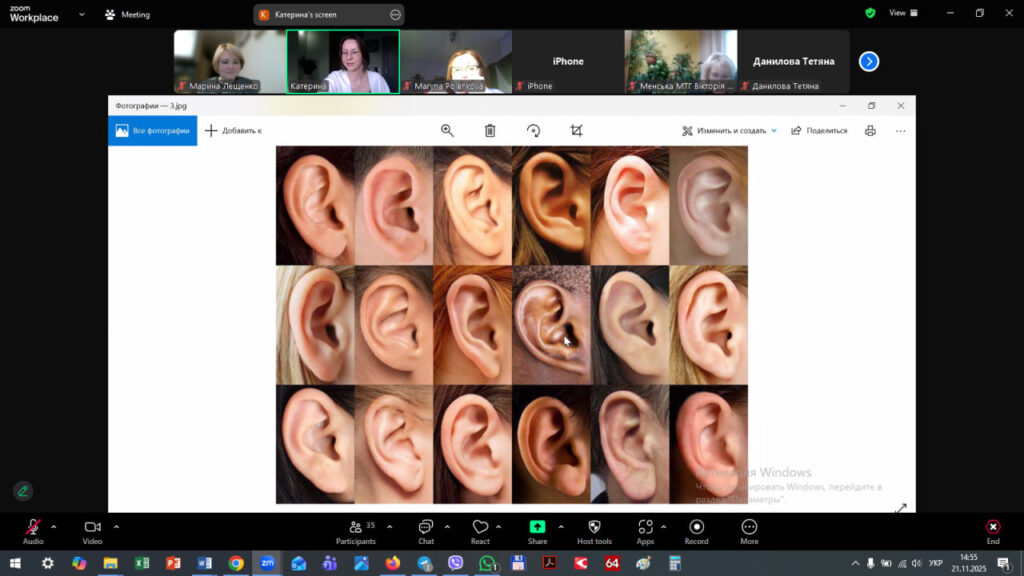
Task: Open the Изменить и создать menu
Action: [x=730, y=131]
